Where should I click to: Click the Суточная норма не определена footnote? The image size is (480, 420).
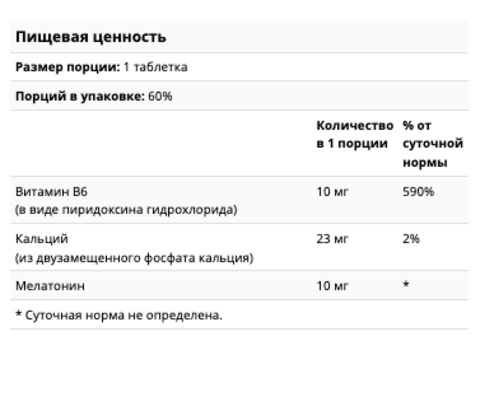pos(124,315)
